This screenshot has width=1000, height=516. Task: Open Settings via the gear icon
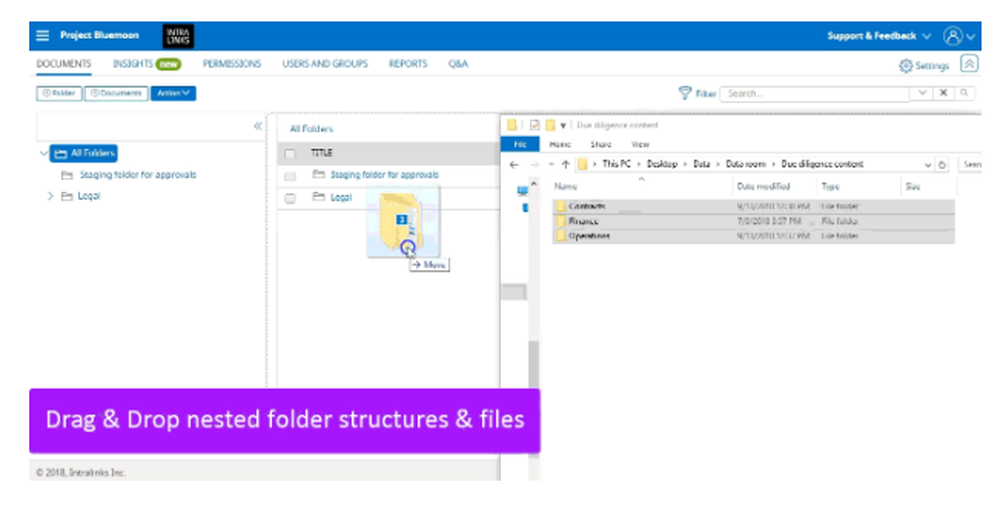[906, 66]
